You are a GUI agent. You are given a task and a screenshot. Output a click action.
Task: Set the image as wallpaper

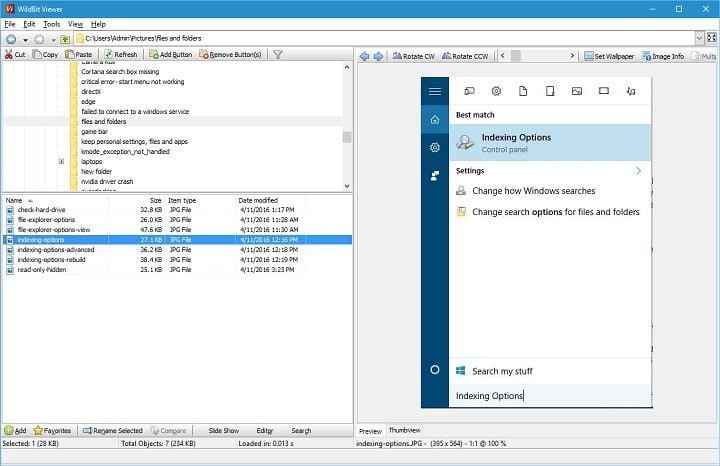point(609,56)
